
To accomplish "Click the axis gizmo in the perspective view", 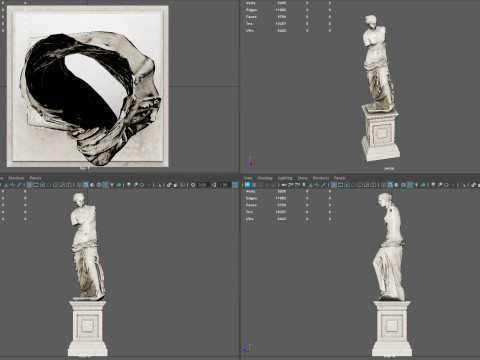I will tap(252, 161).
